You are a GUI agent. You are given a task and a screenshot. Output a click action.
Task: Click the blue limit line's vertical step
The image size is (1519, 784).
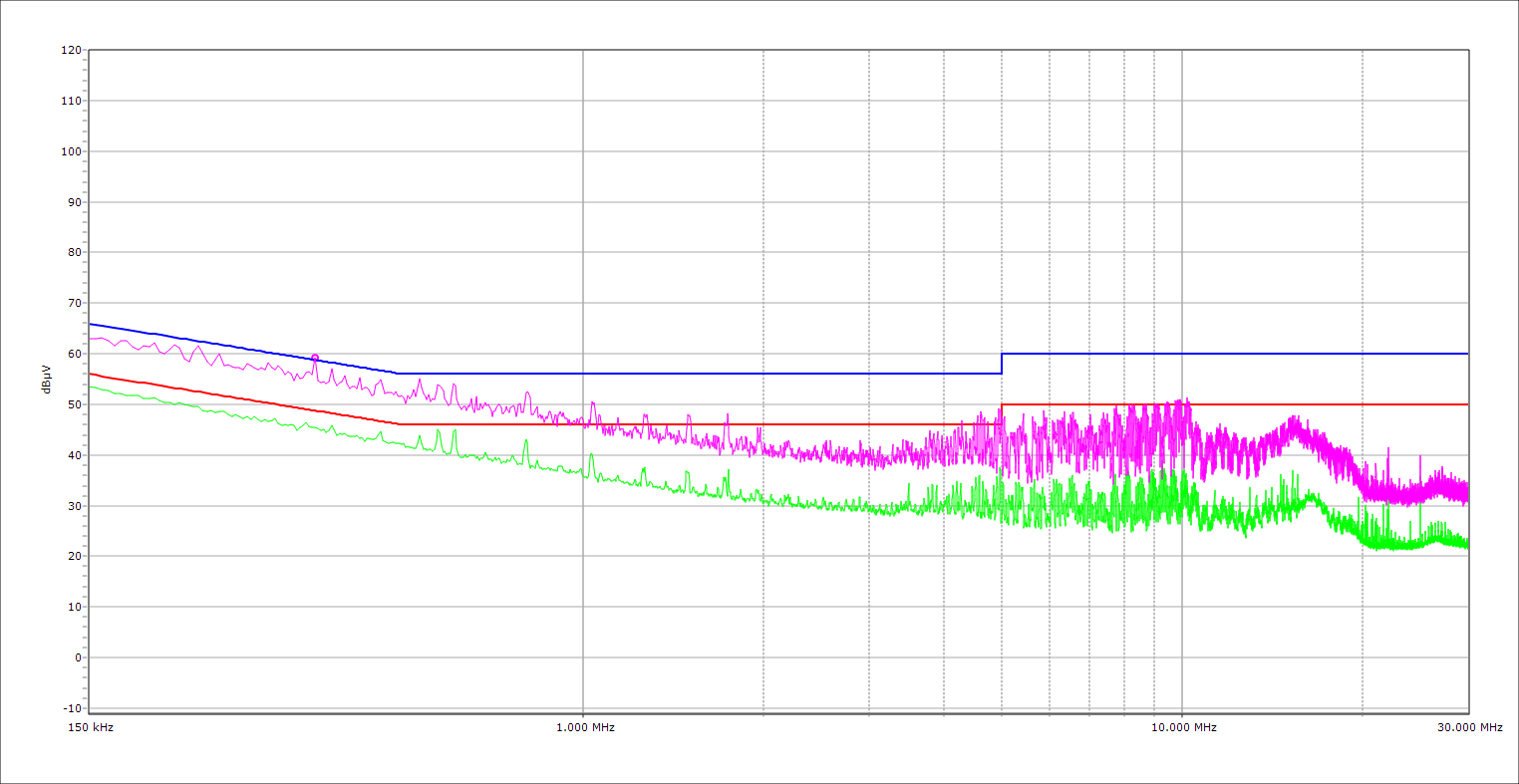coord(1002,364)
